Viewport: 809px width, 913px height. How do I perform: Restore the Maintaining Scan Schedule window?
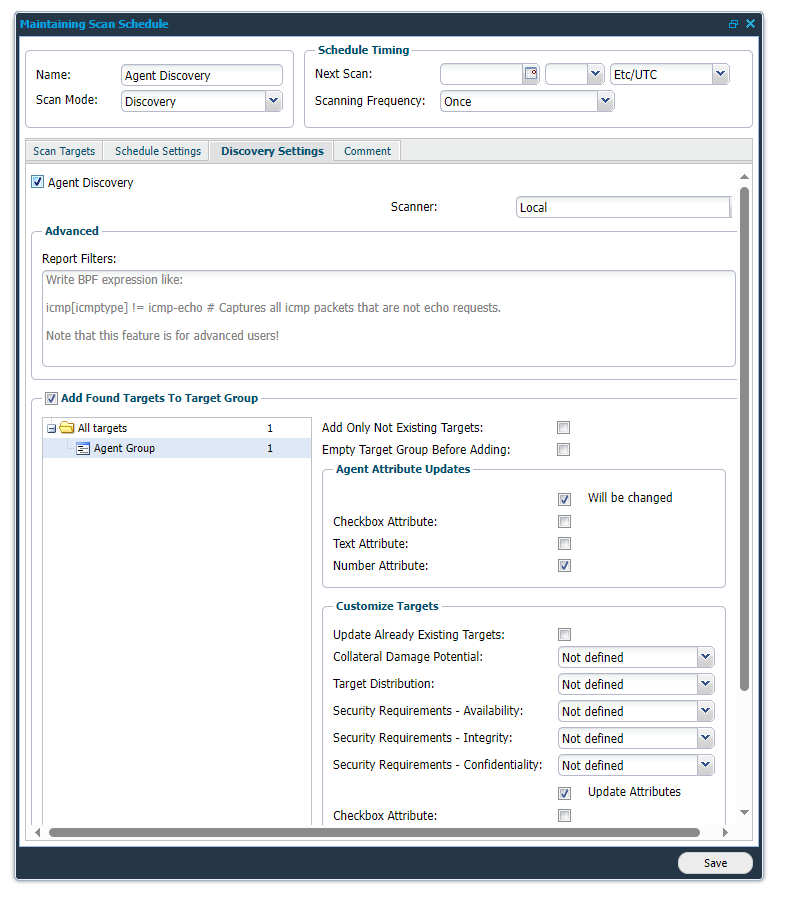[x=733, y=24]
